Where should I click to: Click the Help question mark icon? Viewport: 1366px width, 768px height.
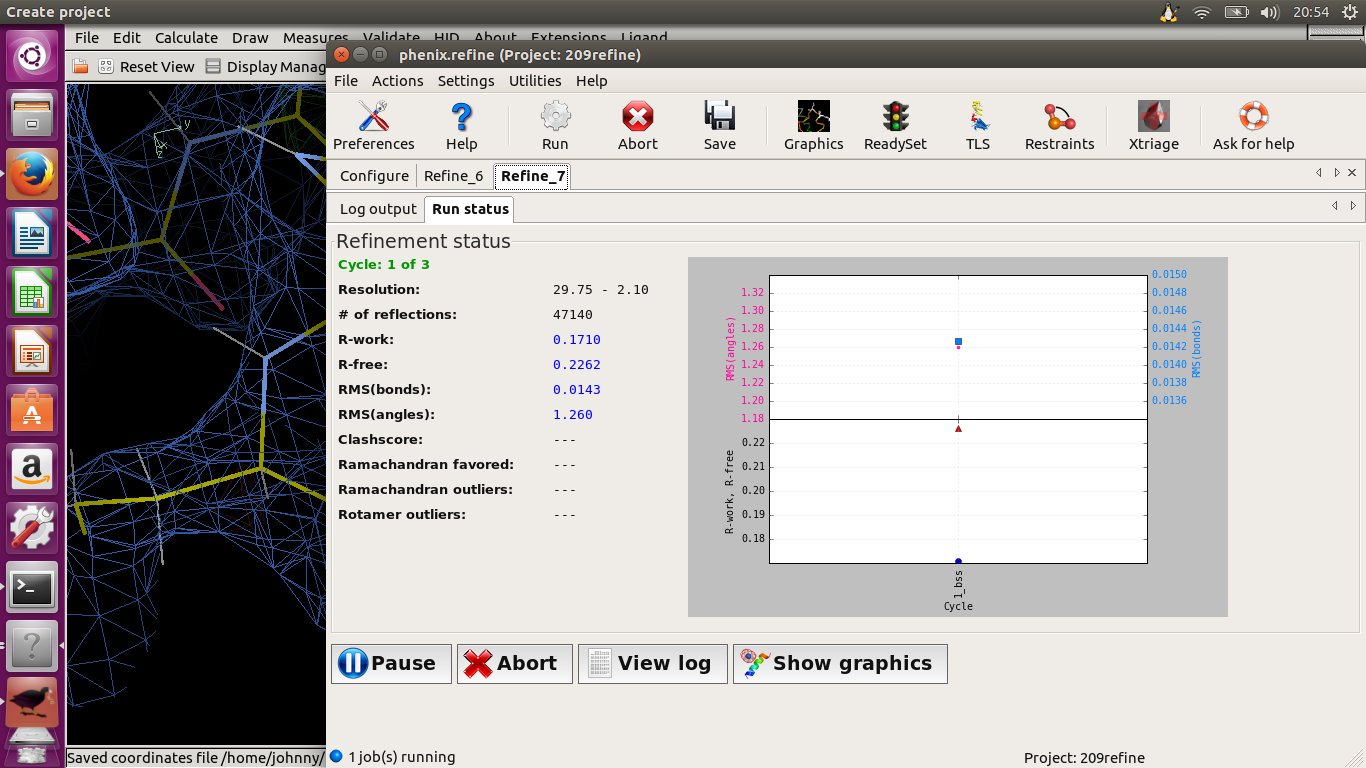(x=461, y=125)
